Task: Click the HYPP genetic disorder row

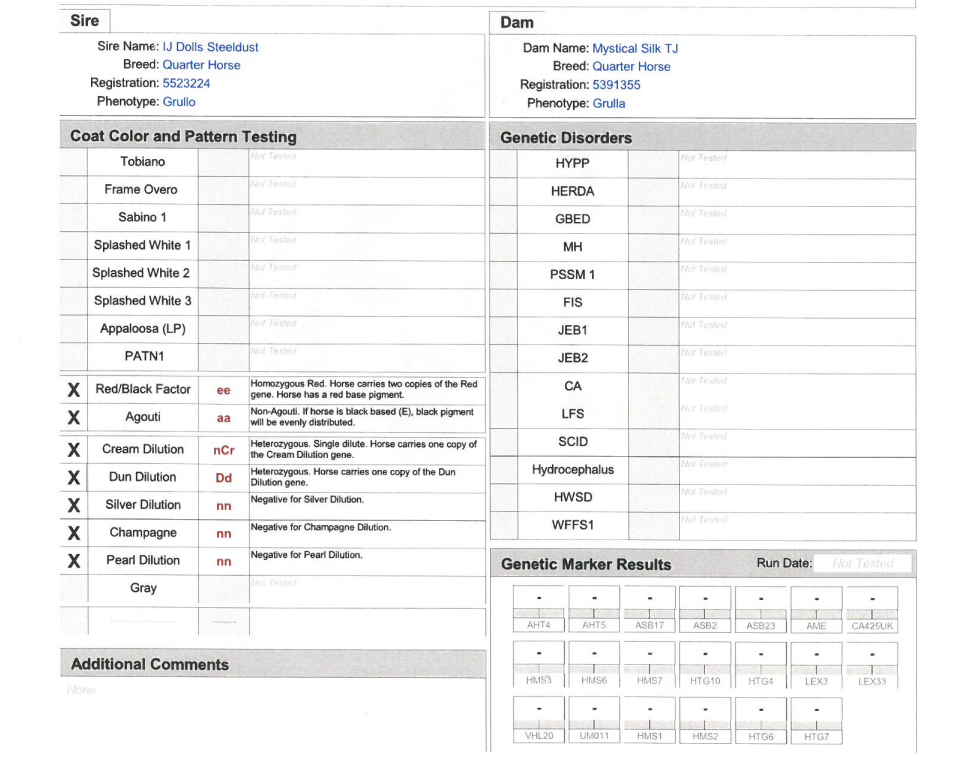Action: [572, 163]
